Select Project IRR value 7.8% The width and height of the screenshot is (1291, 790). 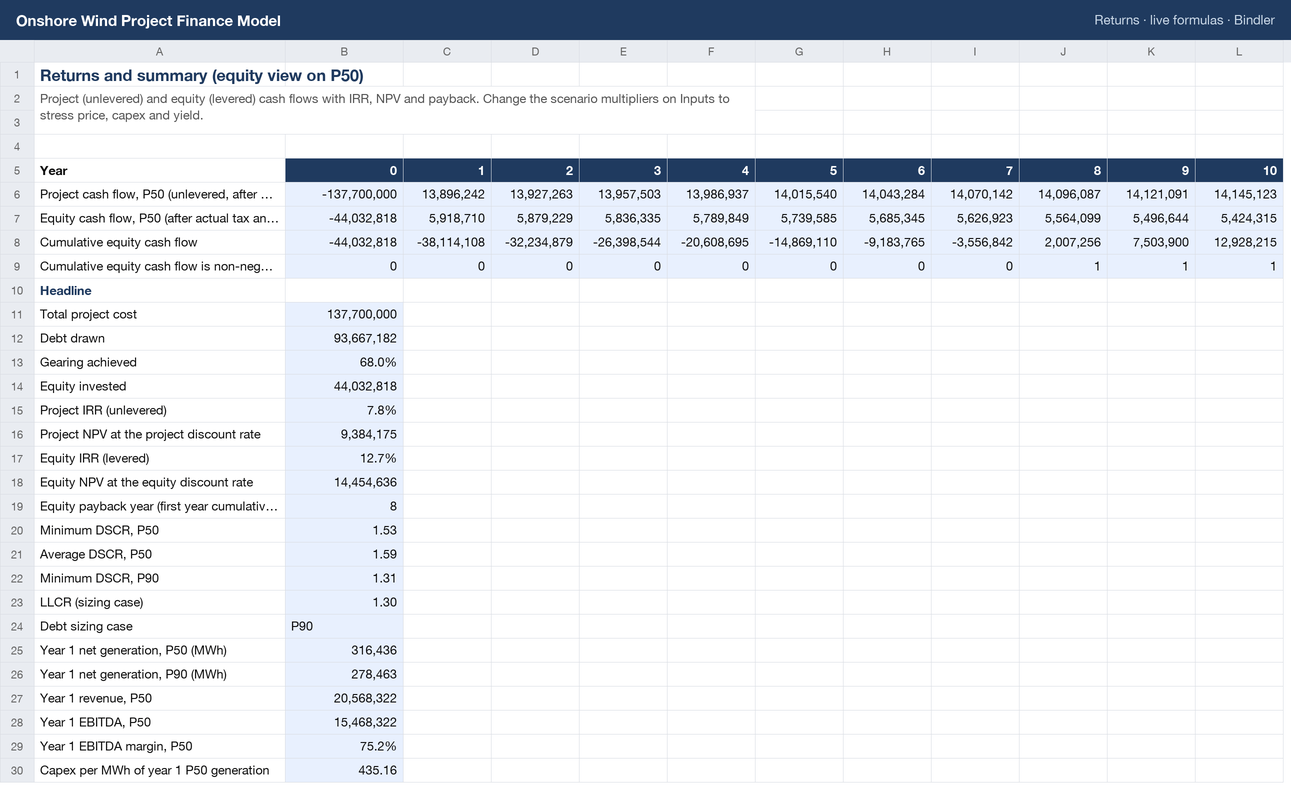[x=344, y=410]
